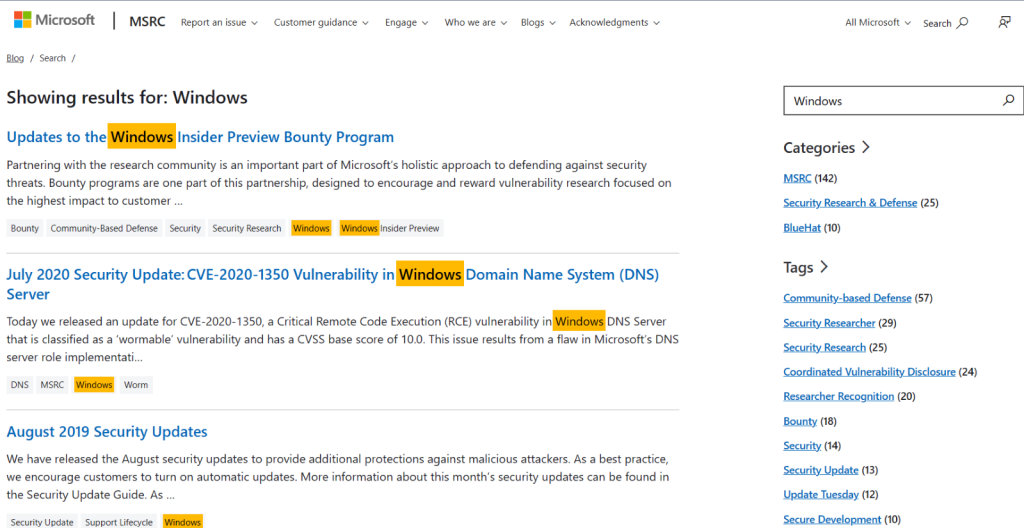
Task: Select the DNS tag chip
Action: click(20, 385)
